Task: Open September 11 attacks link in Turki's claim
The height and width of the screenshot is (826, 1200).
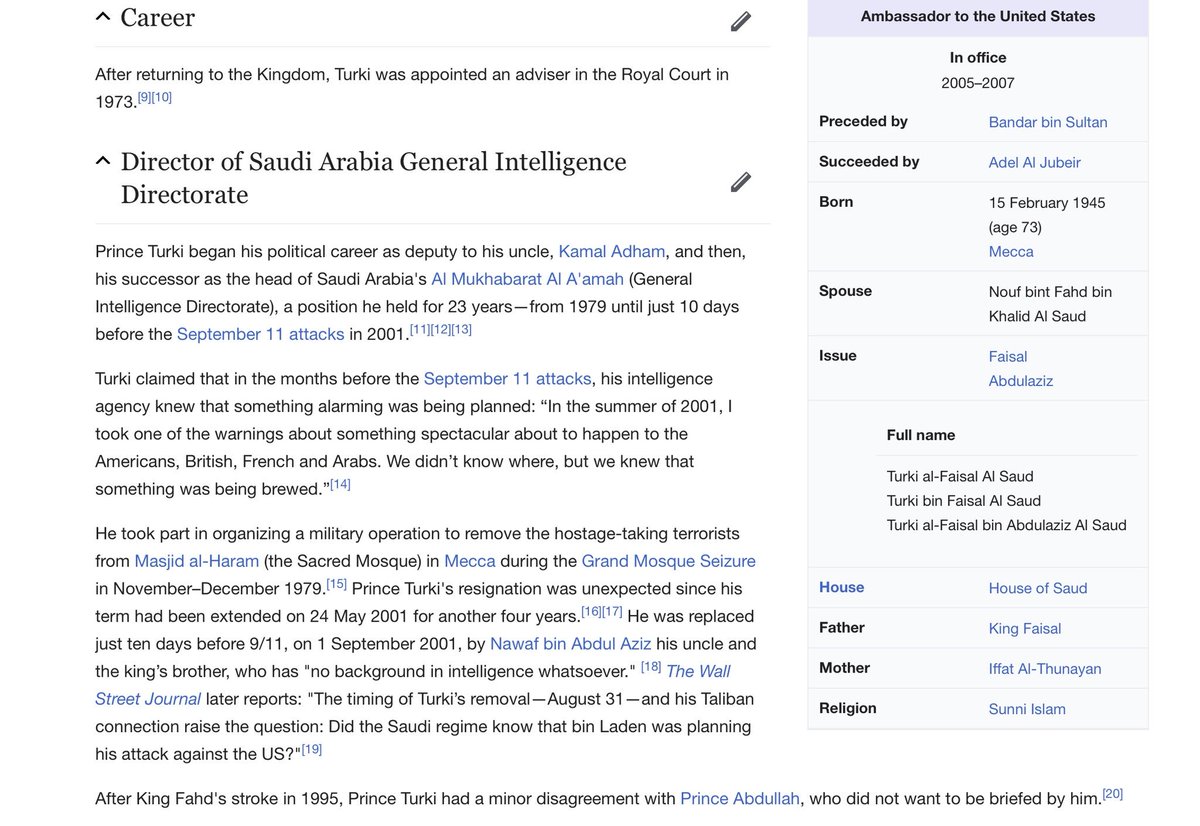Action: point(507,379)
